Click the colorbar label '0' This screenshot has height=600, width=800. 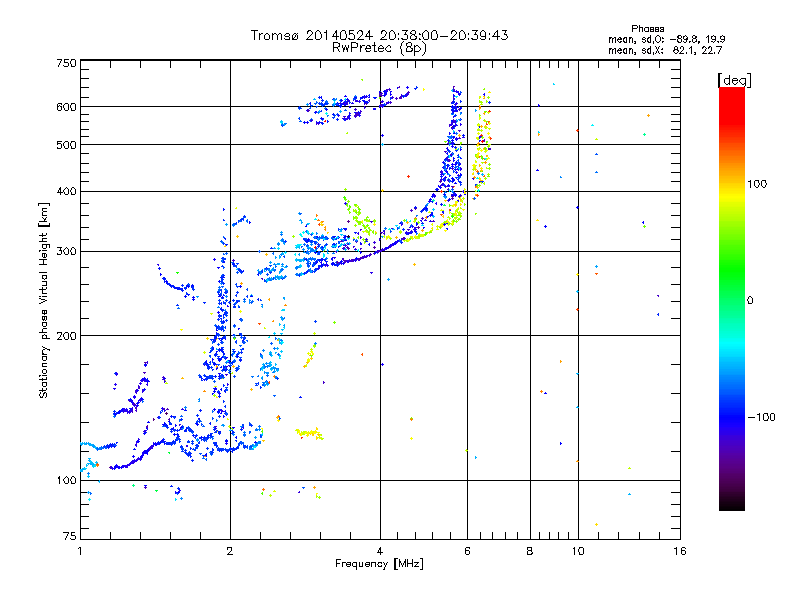click(x=750, y=300)
